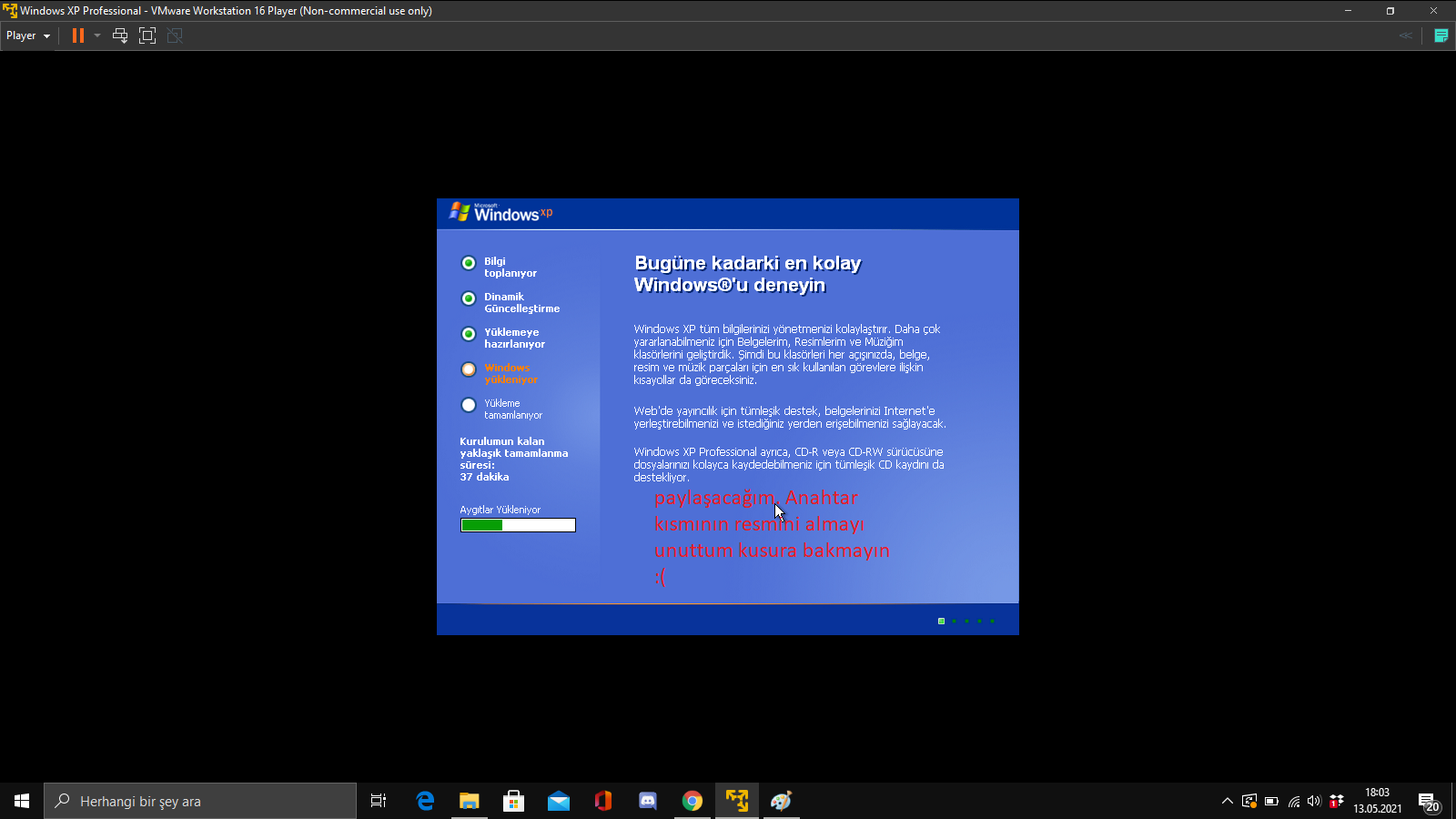Open Microsoft Store from the taskbar
The image size is (1456, 819).
point(514,801)
